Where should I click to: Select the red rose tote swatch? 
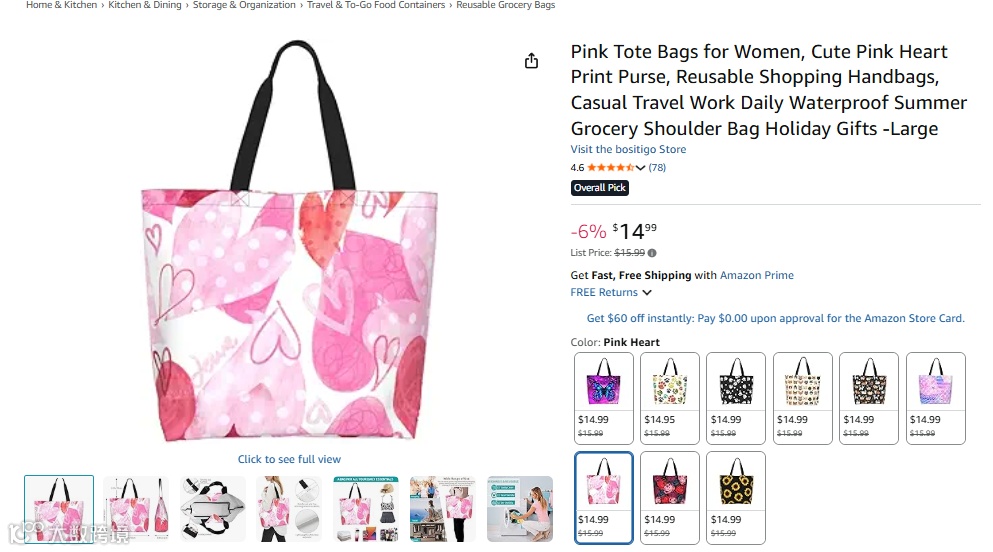tap(669, 498)
